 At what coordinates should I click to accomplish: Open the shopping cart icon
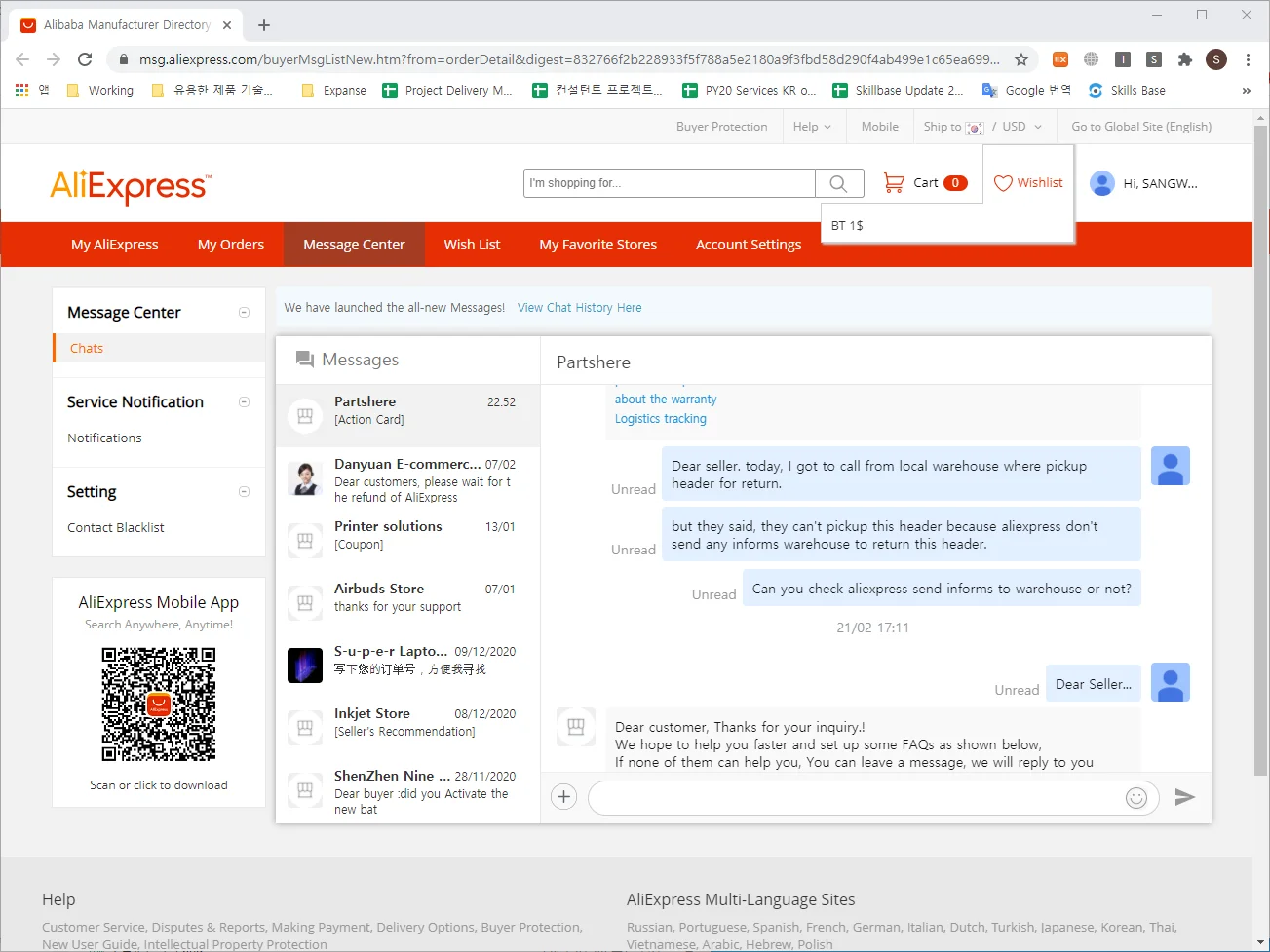point(894,182)
